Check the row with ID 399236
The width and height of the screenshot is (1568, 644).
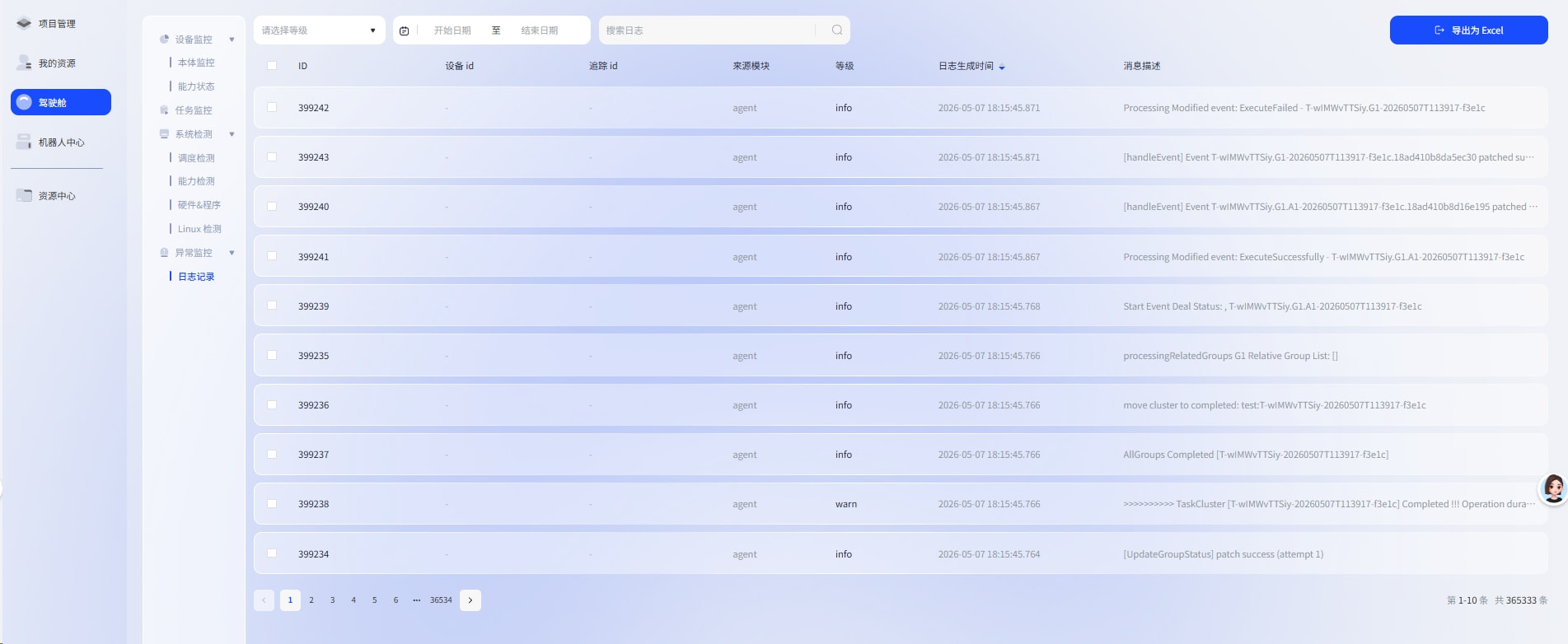(272, 404)
